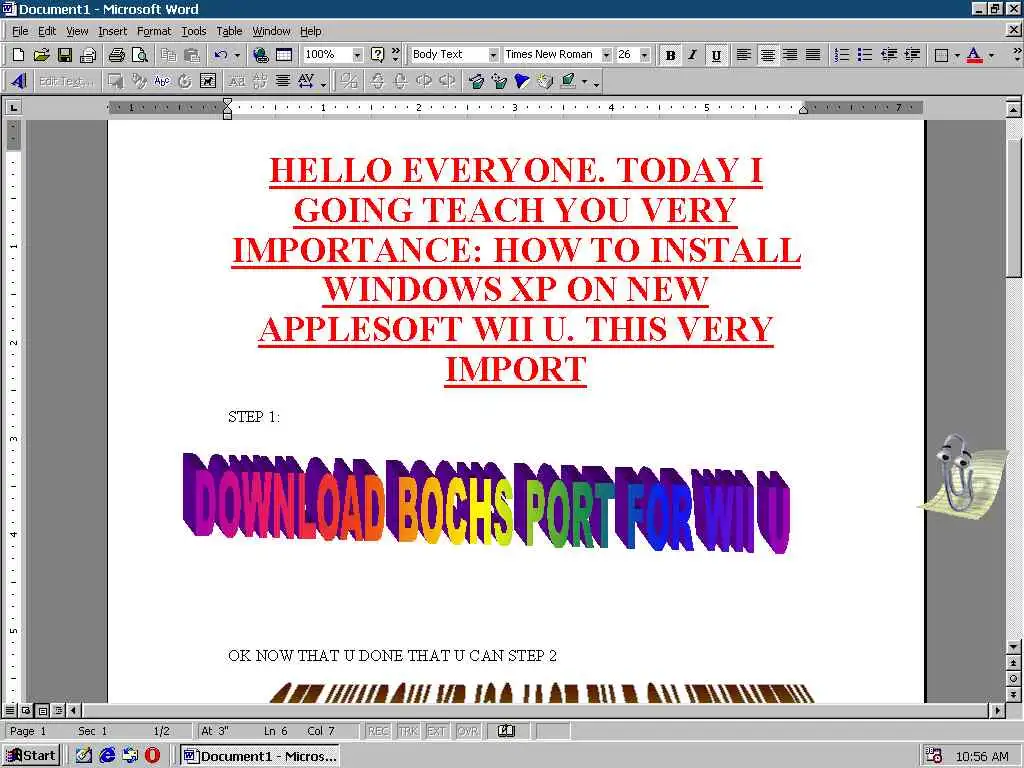Launch Opera from the quick launch bar
Screen dimensions: 1024x768
point(152,756)
